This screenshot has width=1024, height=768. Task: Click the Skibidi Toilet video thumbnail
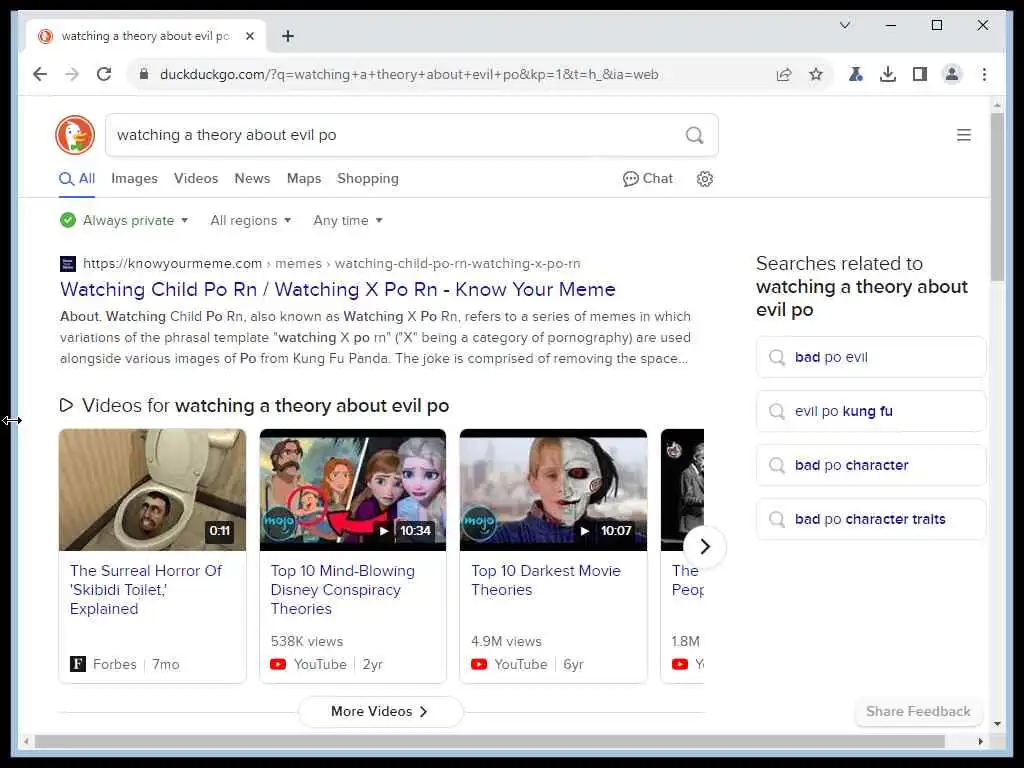pos(152,490)
